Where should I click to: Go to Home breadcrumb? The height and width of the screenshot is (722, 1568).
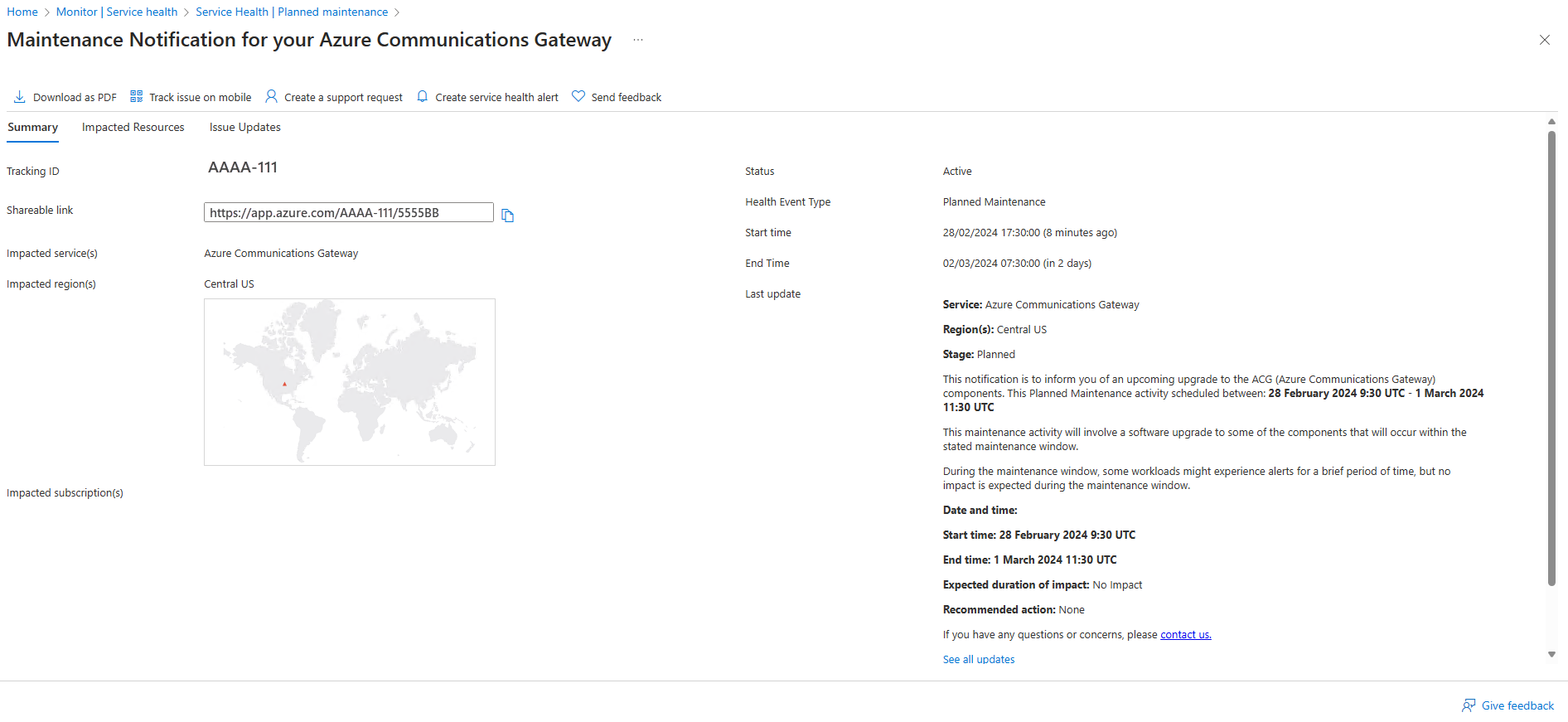tap(22, 12)
